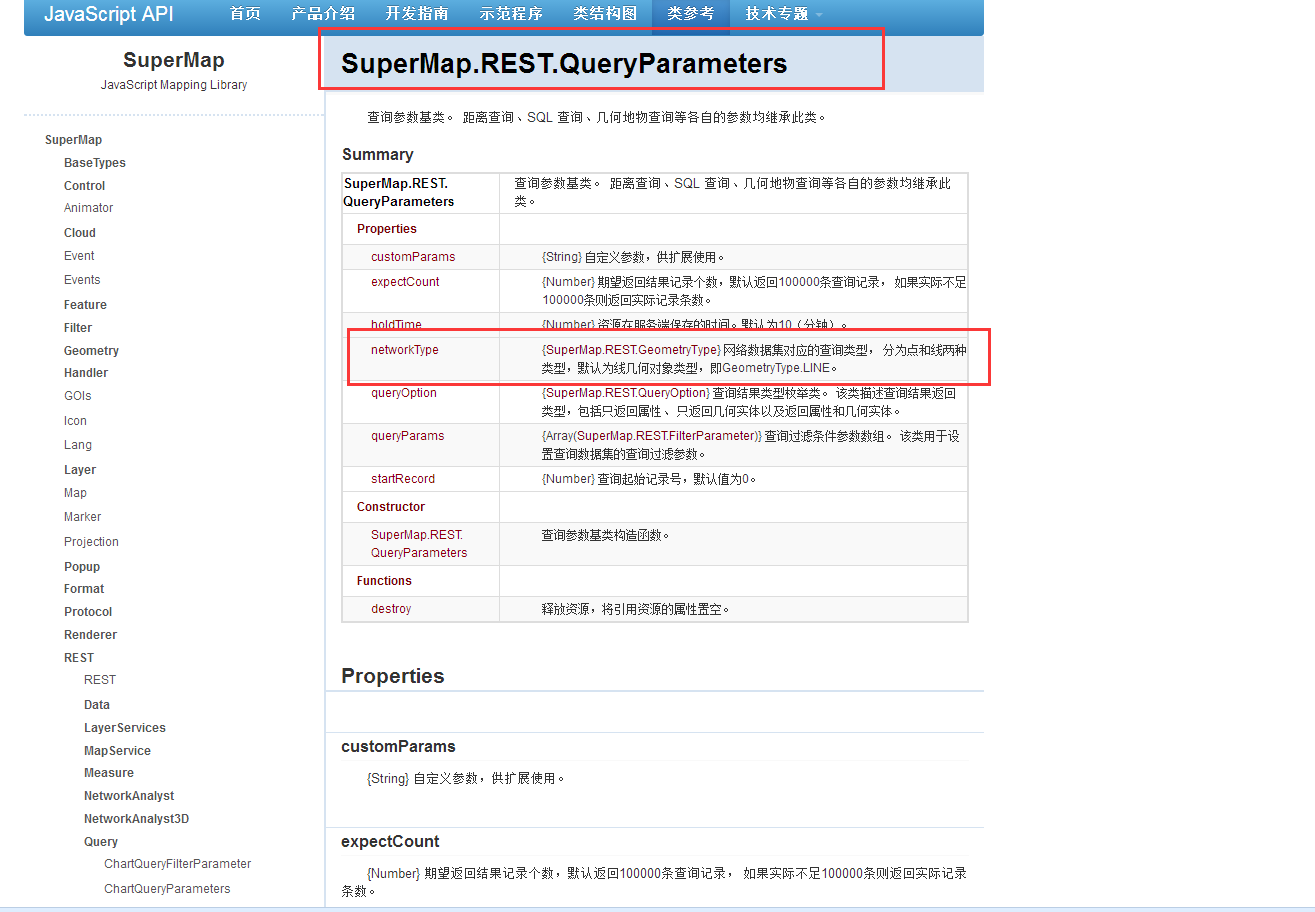This screenshot has width=1315, height=912.
Task: Click the expectCount detail heading
Action: (x=390, y=841)
